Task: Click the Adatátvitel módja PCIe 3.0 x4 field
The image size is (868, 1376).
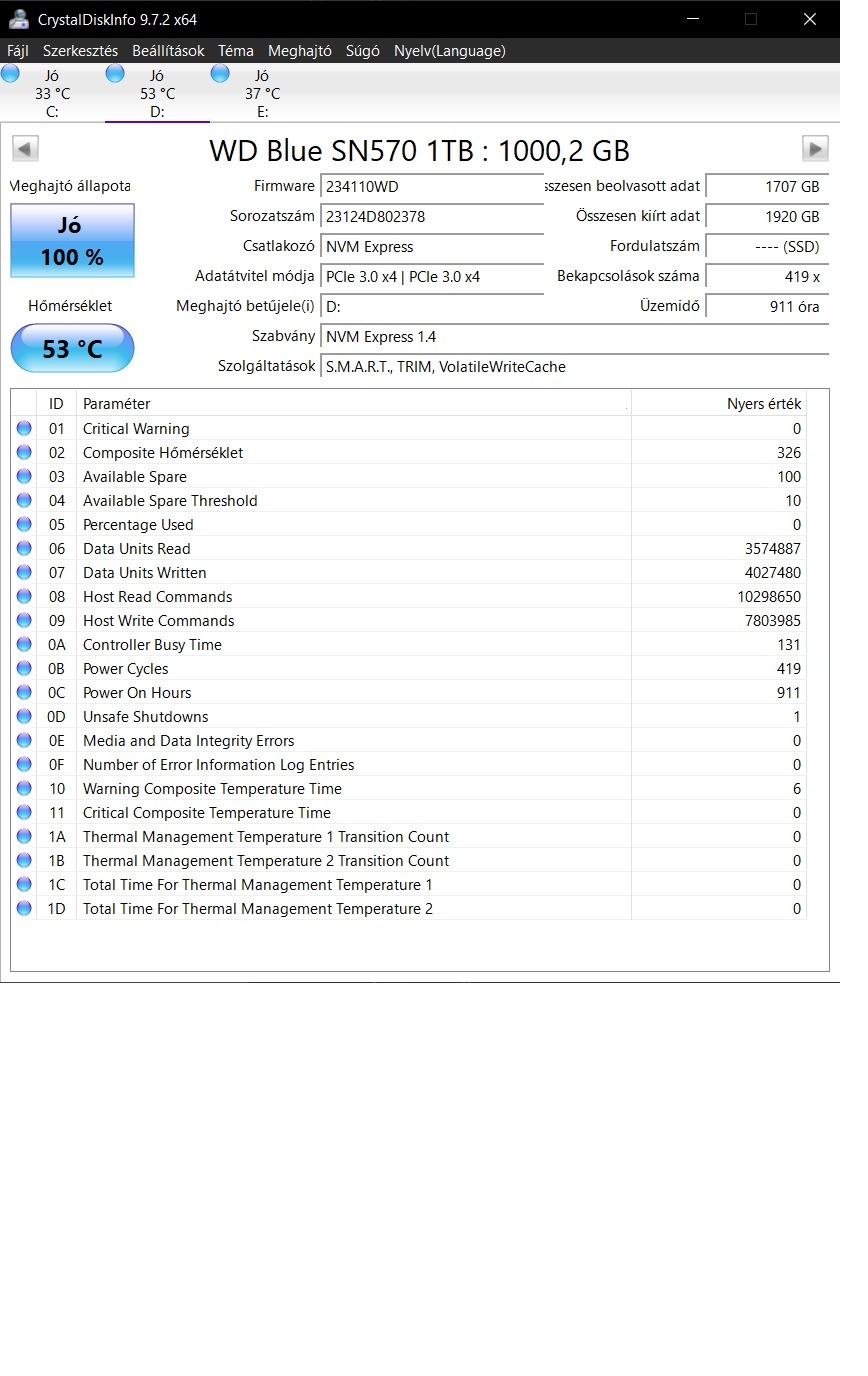Action: [432, 276]
